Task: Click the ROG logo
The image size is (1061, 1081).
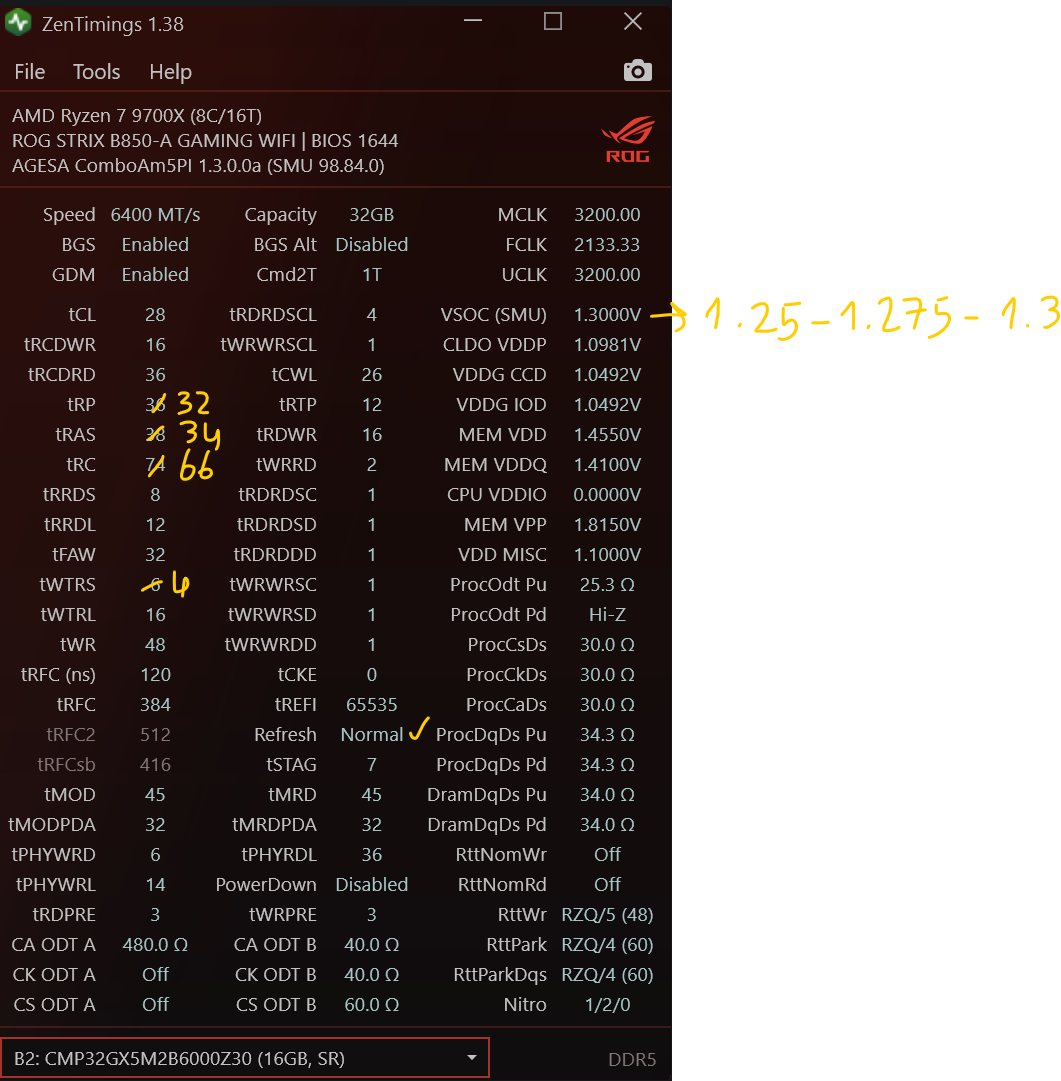Action: click(627, 140)
